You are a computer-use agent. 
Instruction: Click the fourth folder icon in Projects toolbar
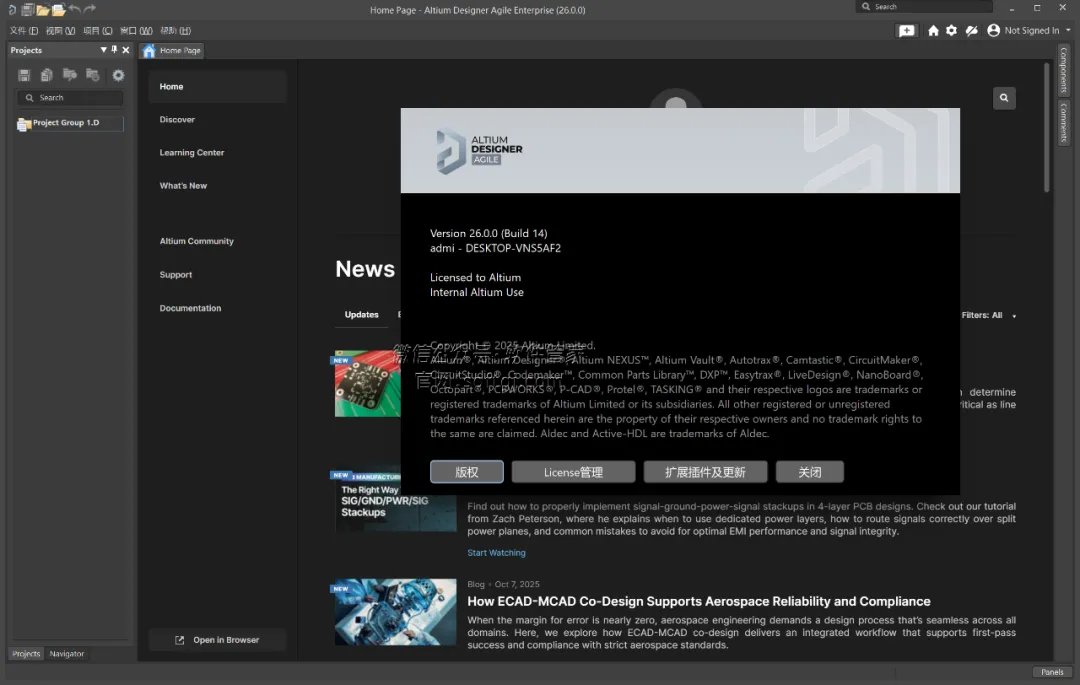point(92,74)
